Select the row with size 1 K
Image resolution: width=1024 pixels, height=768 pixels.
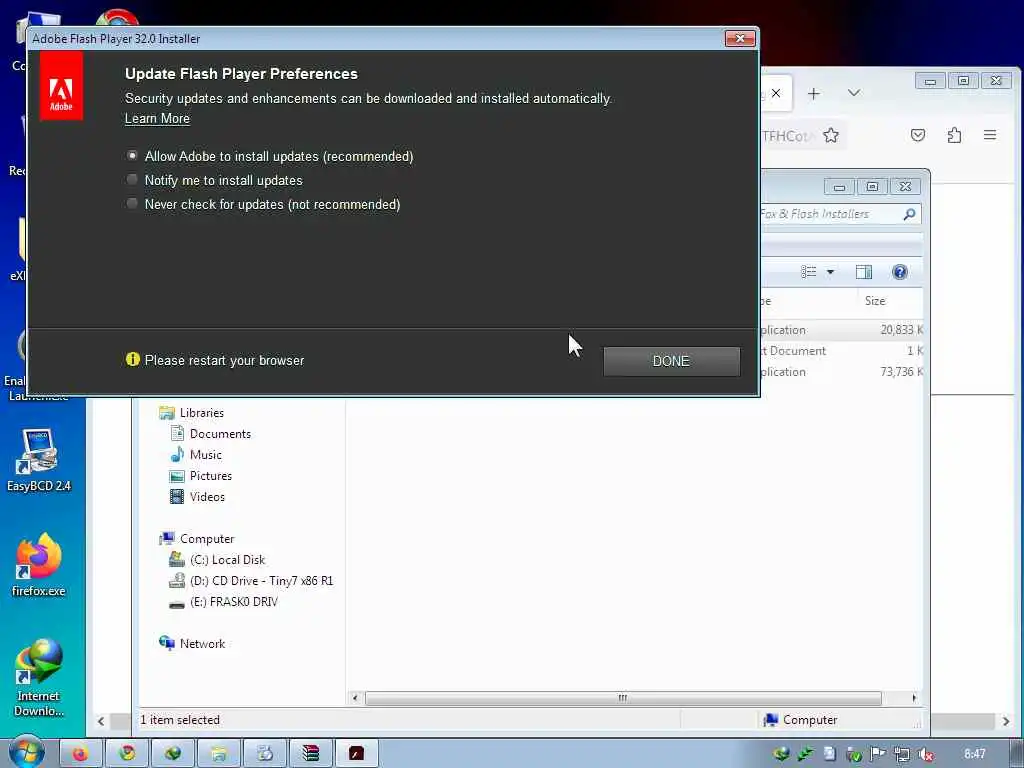[842, 351]
